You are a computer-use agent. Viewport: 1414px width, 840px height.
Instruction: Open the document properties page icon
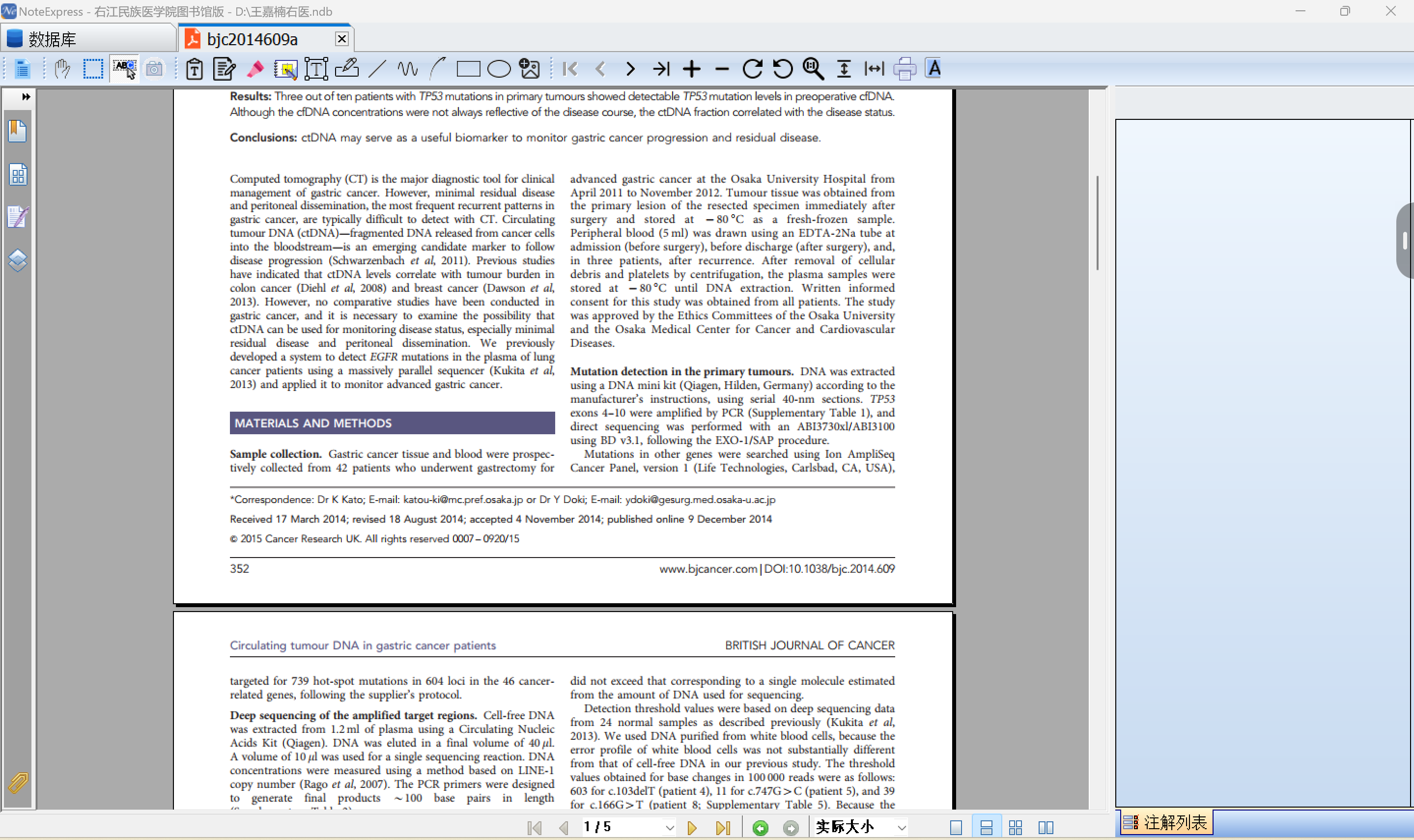point(22,69)
